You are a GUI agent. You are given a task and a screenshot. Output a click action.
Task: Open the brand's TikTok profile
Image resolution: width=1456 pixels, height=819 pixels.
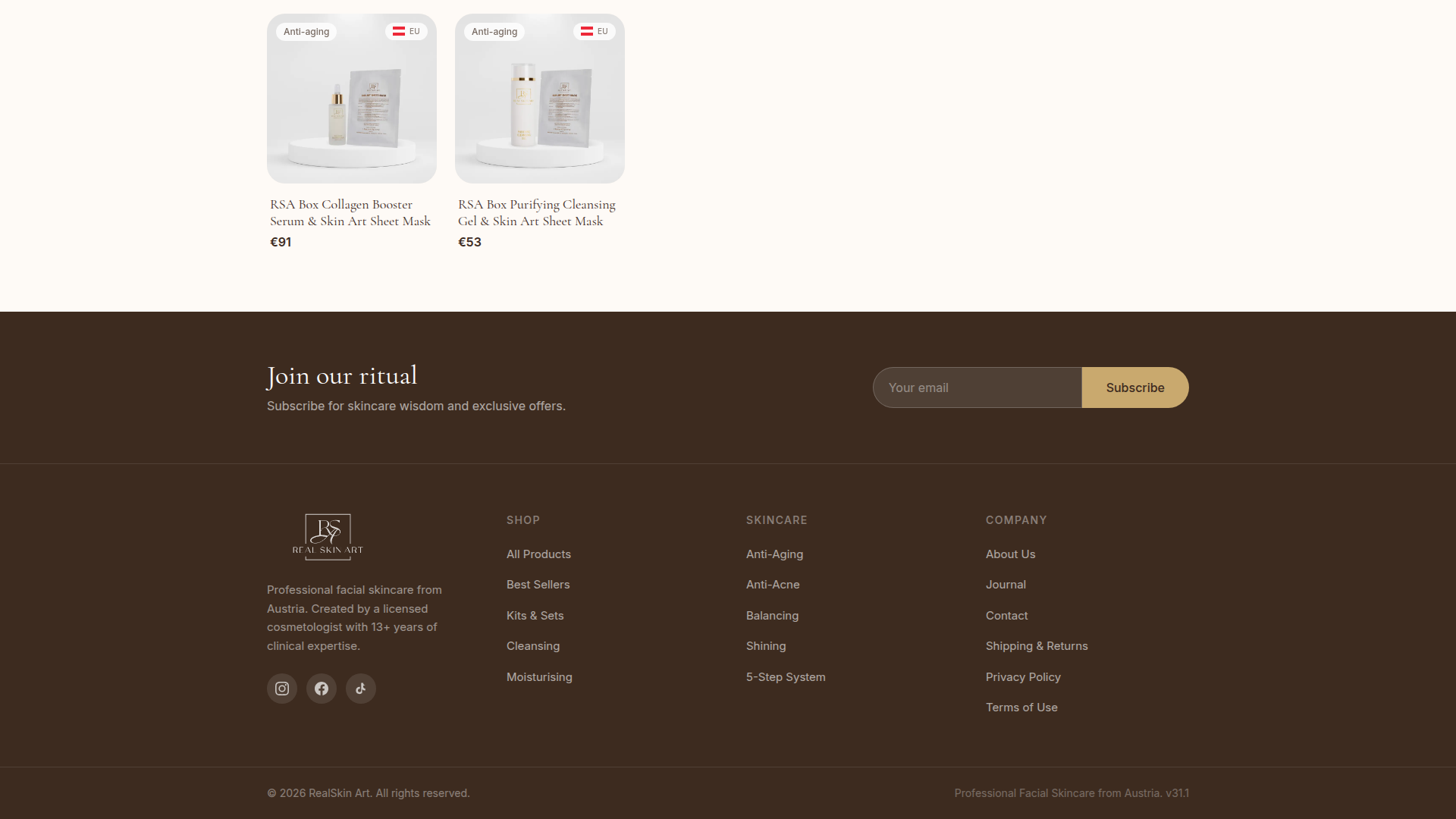pos(360,688)
